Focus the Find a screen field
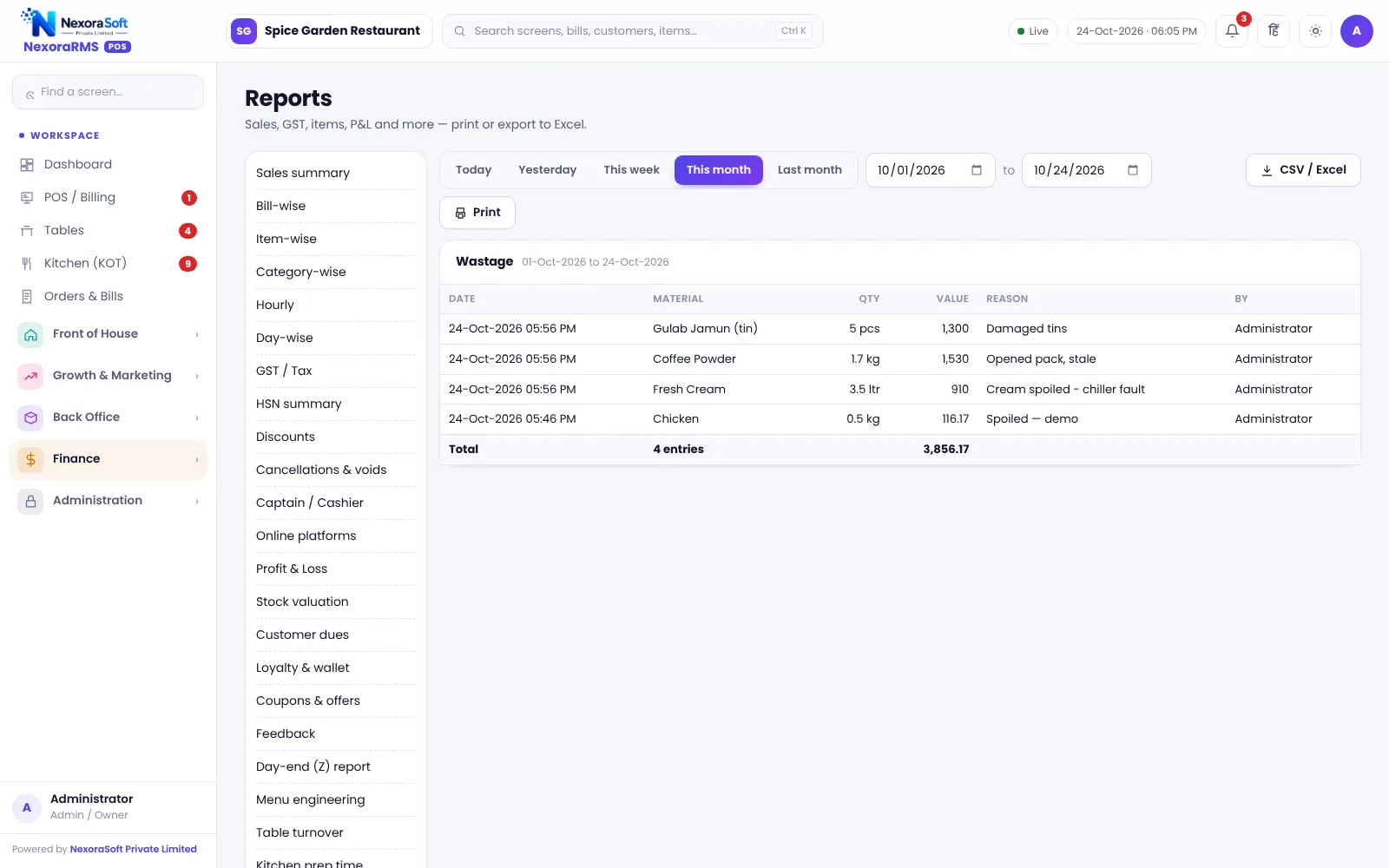The width and height of the screenshot is (1389, 868). [x=108, y=92]
